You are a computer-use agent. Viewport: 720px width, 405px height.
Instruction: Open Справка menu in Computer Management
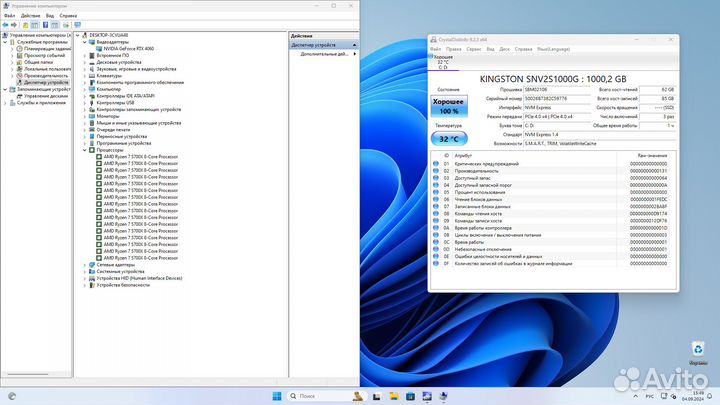[x=68, y=16]
